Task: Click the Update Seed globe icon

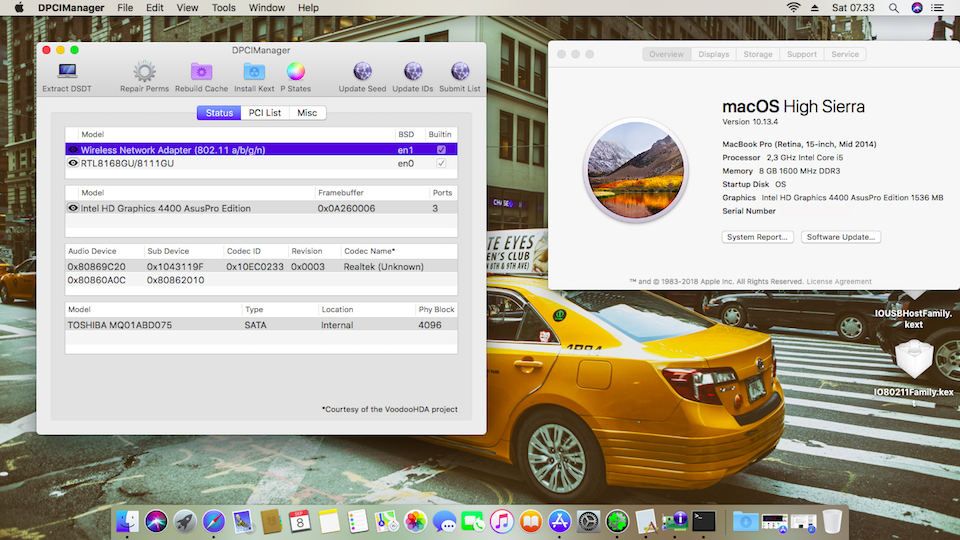Action: (362, 72)
